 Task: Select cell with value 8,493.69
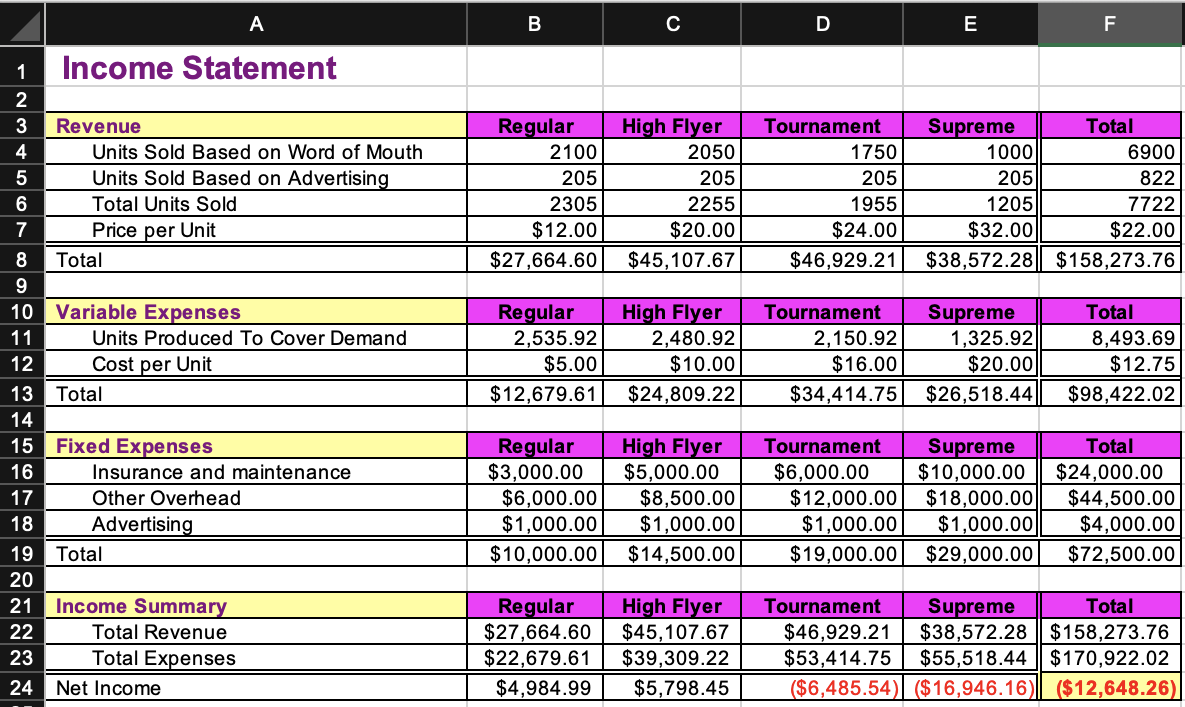click(1109, 338)
